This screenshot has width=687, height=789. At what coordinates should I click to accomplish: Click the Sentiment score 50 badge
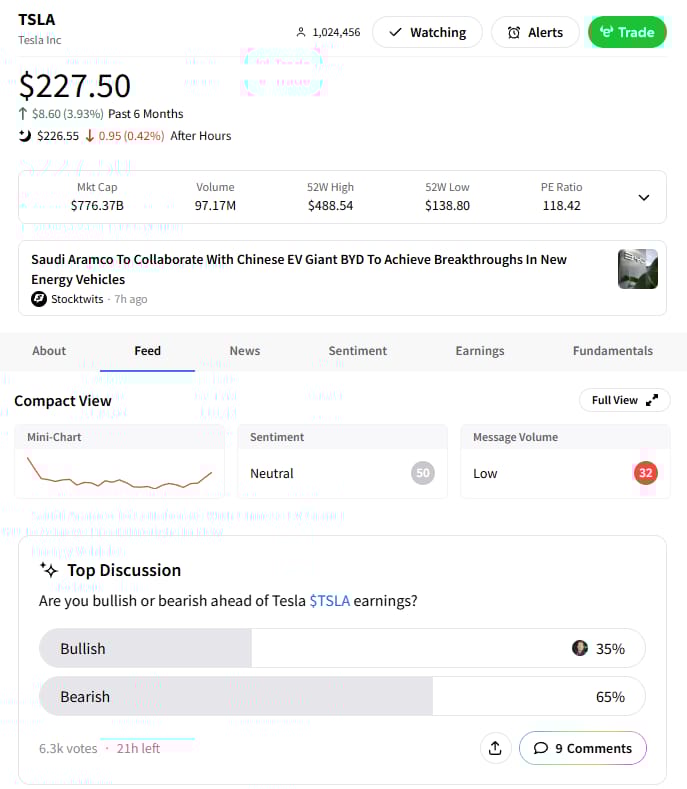click(x=423, y=473)
